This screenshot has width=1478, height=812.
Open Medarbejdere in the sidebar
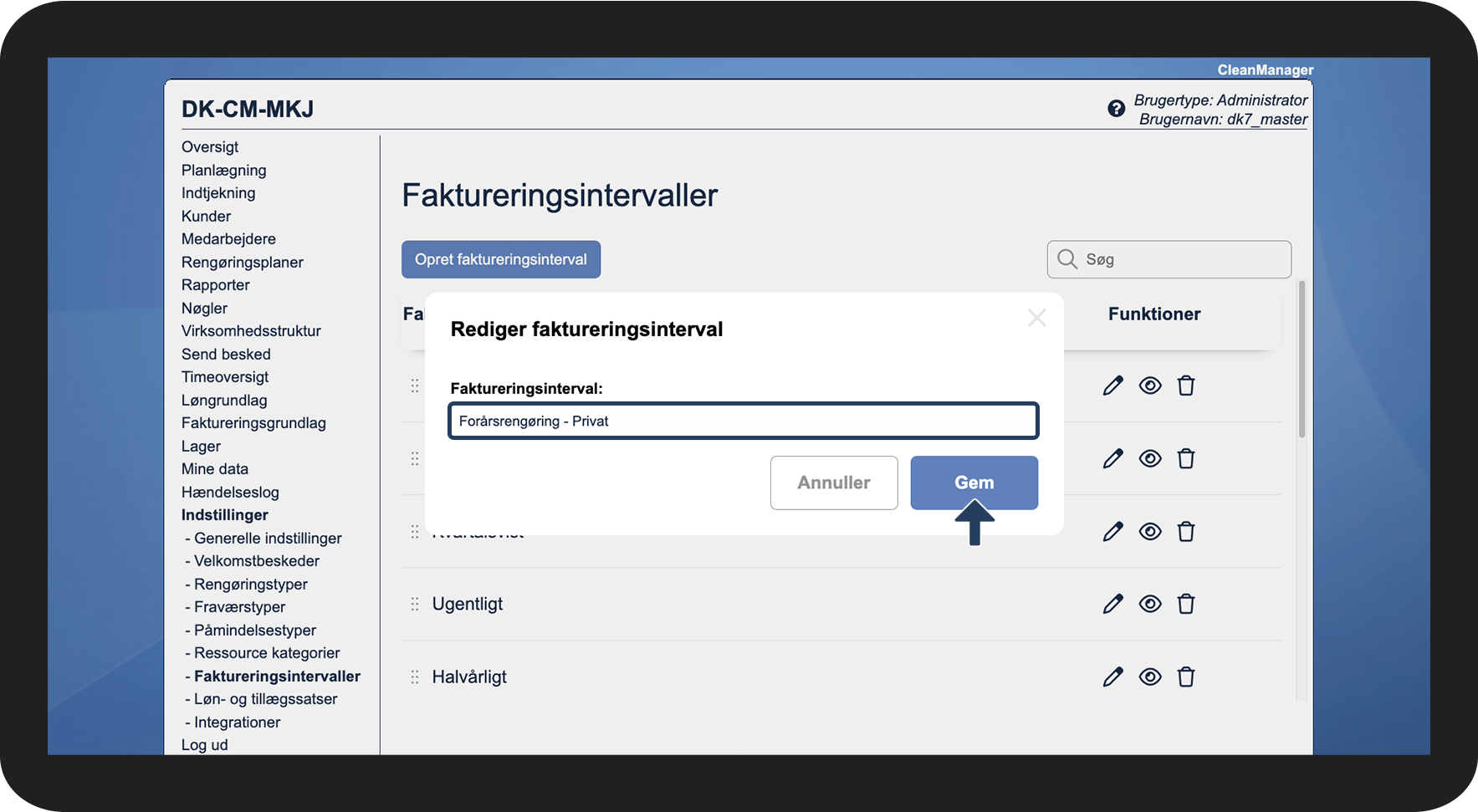(228, 239)
